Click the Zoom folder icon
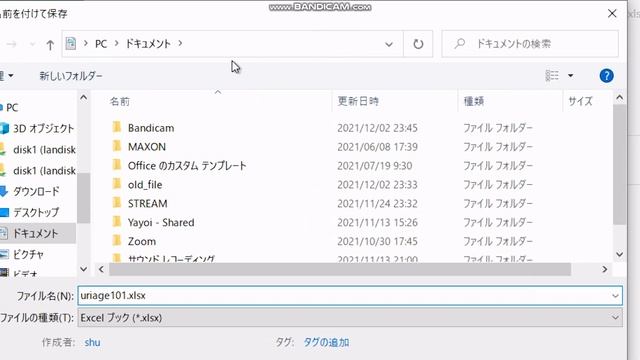 click(117, 240)
